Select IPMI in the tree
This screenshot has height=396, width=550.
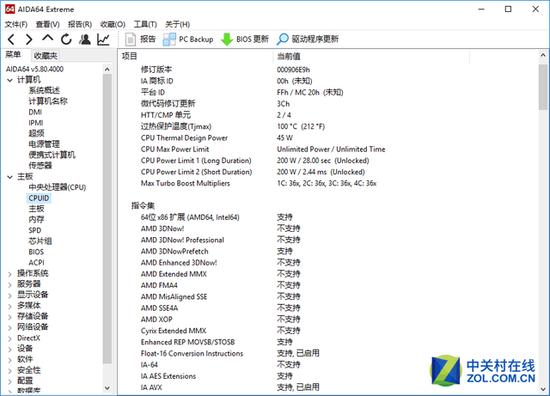coord(36,123)
